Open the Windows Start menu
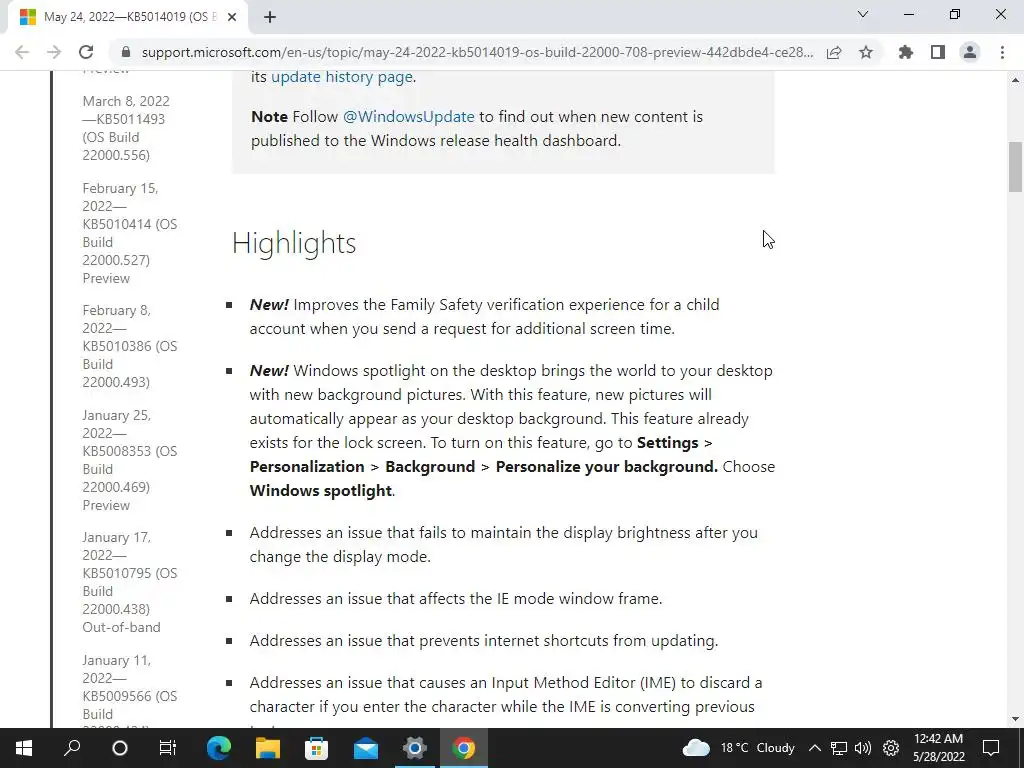Image resolution: width=1024 pixels, height=768 pixels. click(24, 748)
